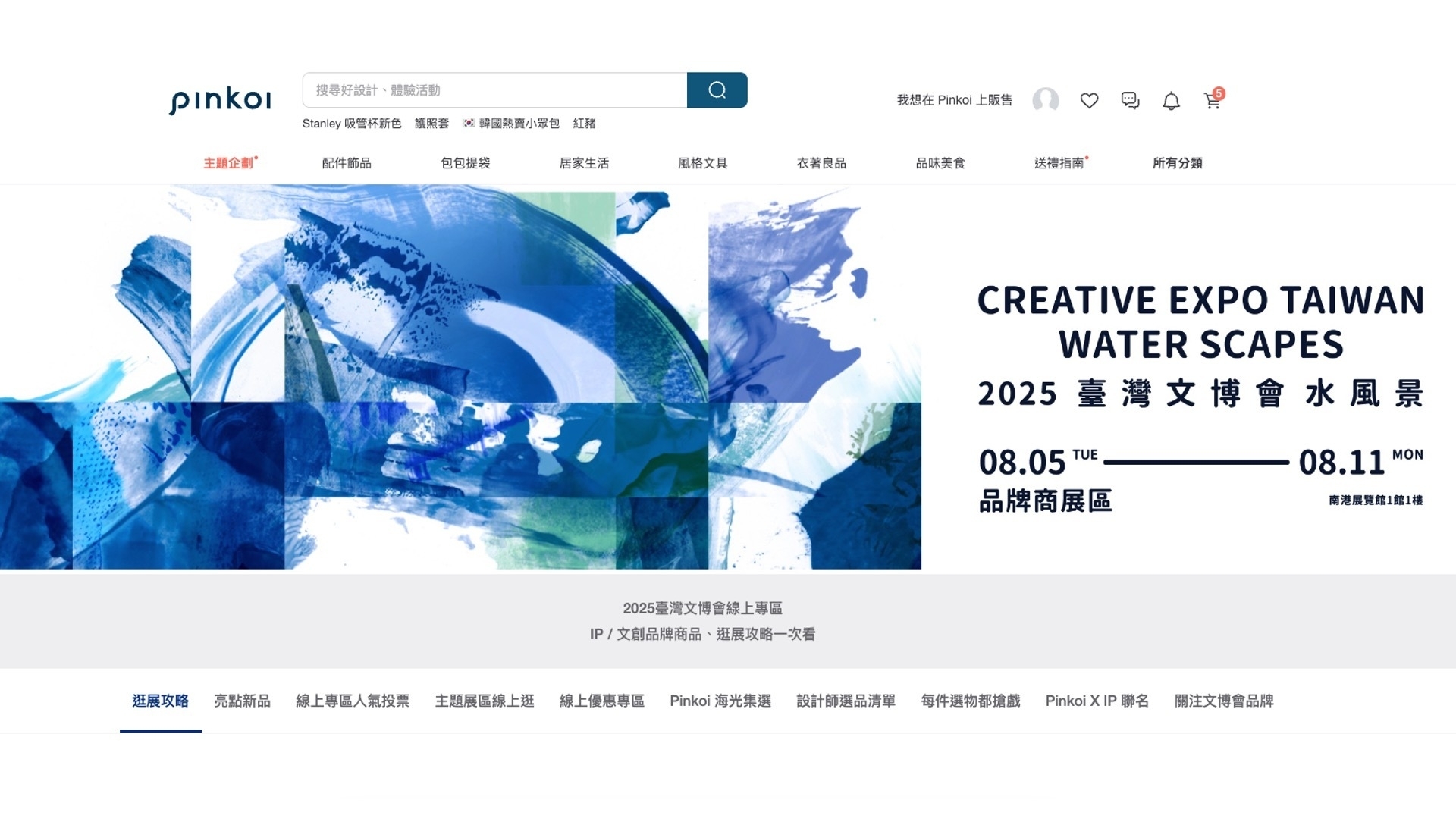Switch to the Pinkoi X IP 聯名 tab
This screenshot has width=1456, height=819.
1097,701
